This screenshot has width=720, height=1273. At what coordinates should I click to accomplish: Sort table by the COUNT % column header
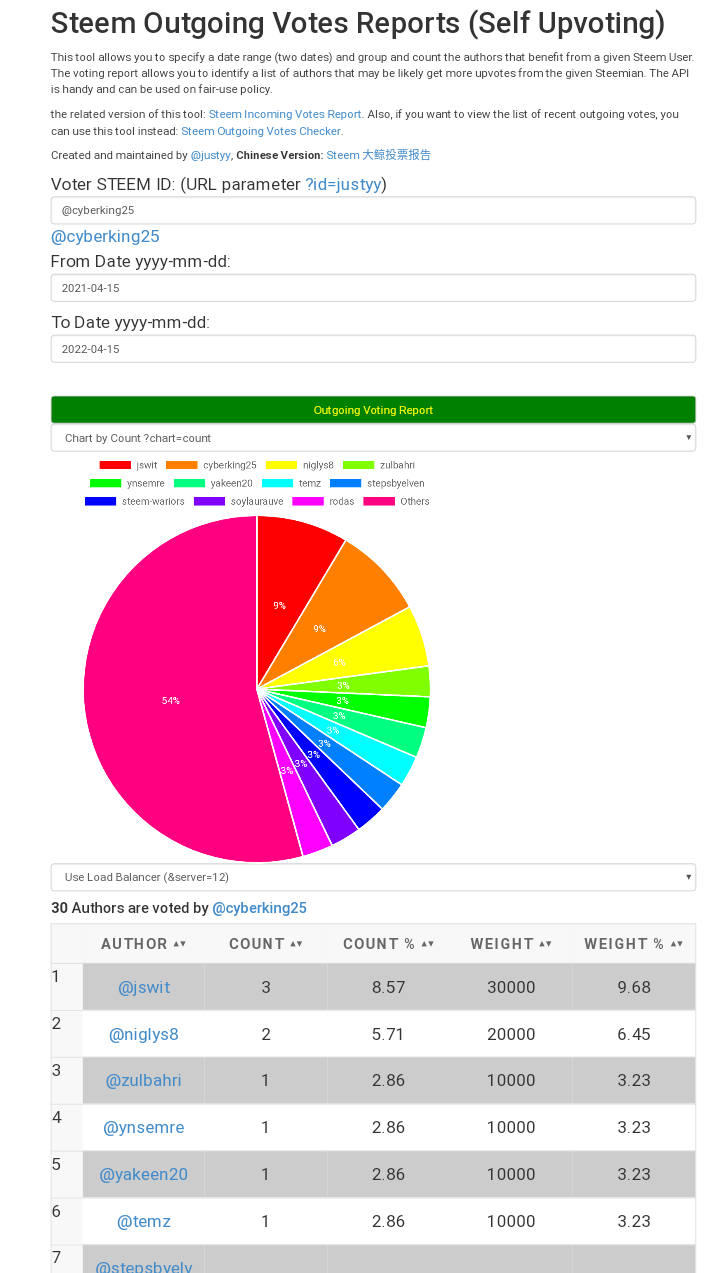point(389,944)
